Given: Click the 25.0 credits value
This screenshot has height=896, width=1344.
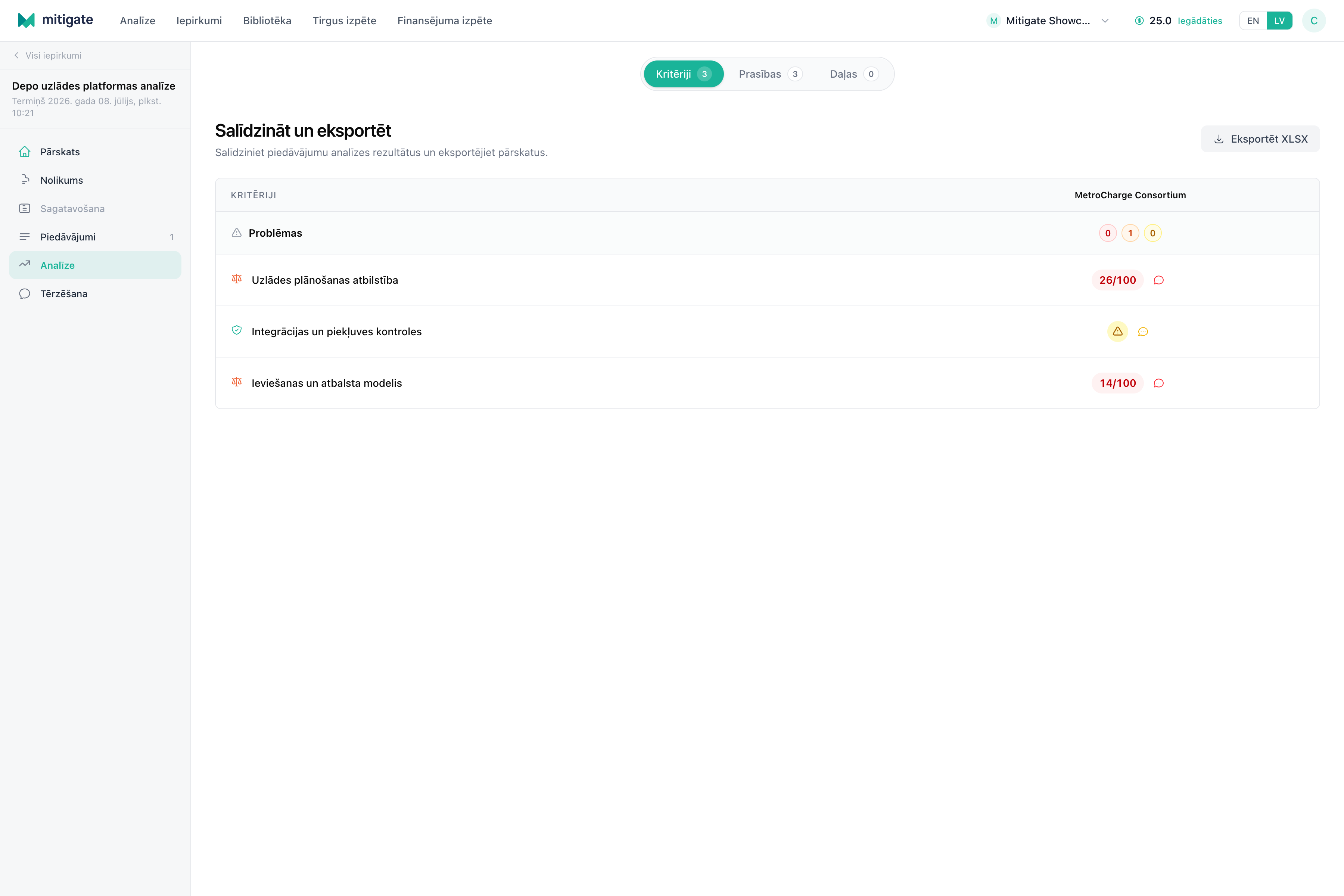Looking at the screenshot, I should click(1160, 21).
